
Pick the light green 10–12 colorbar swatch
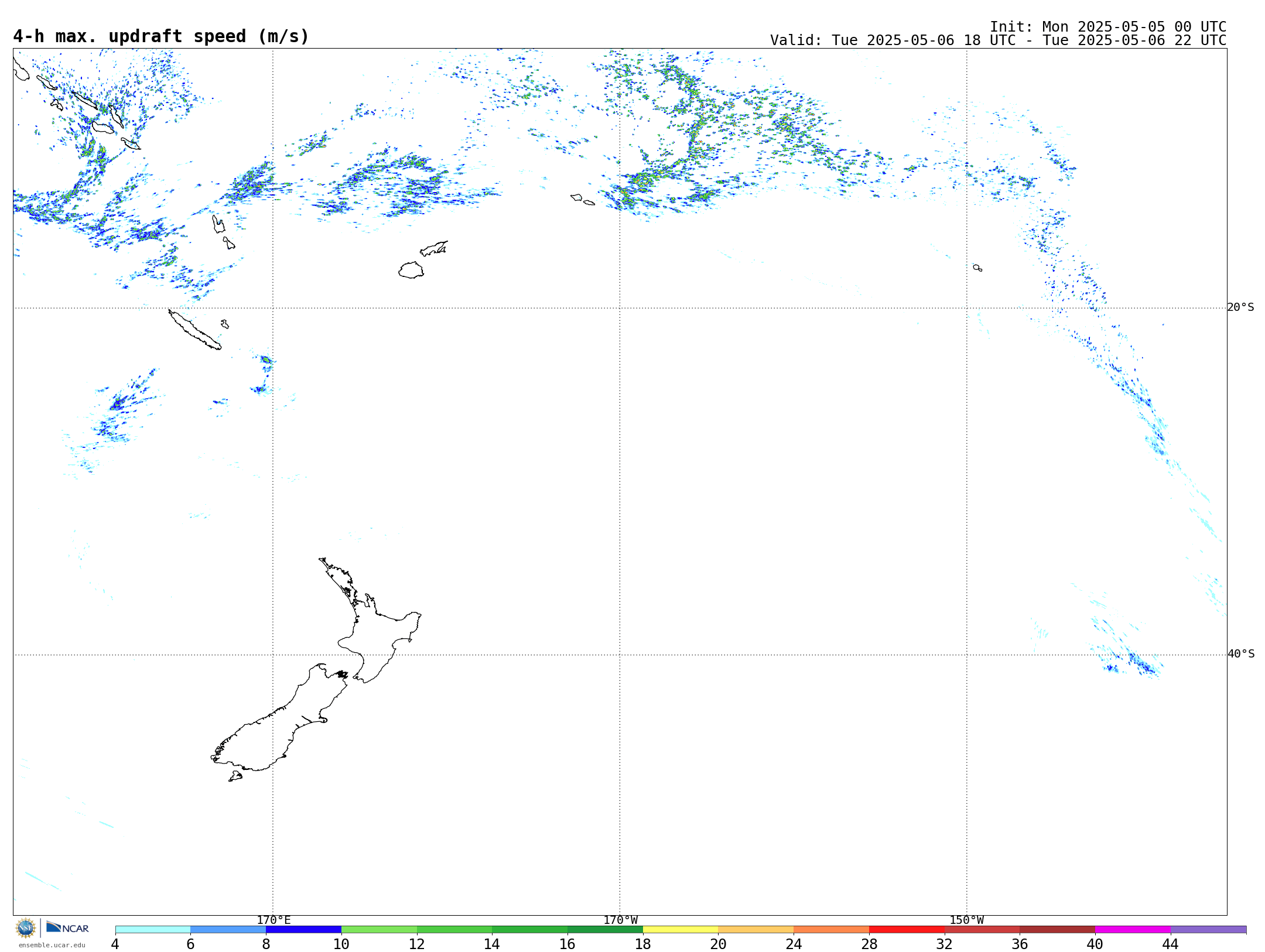379,929
